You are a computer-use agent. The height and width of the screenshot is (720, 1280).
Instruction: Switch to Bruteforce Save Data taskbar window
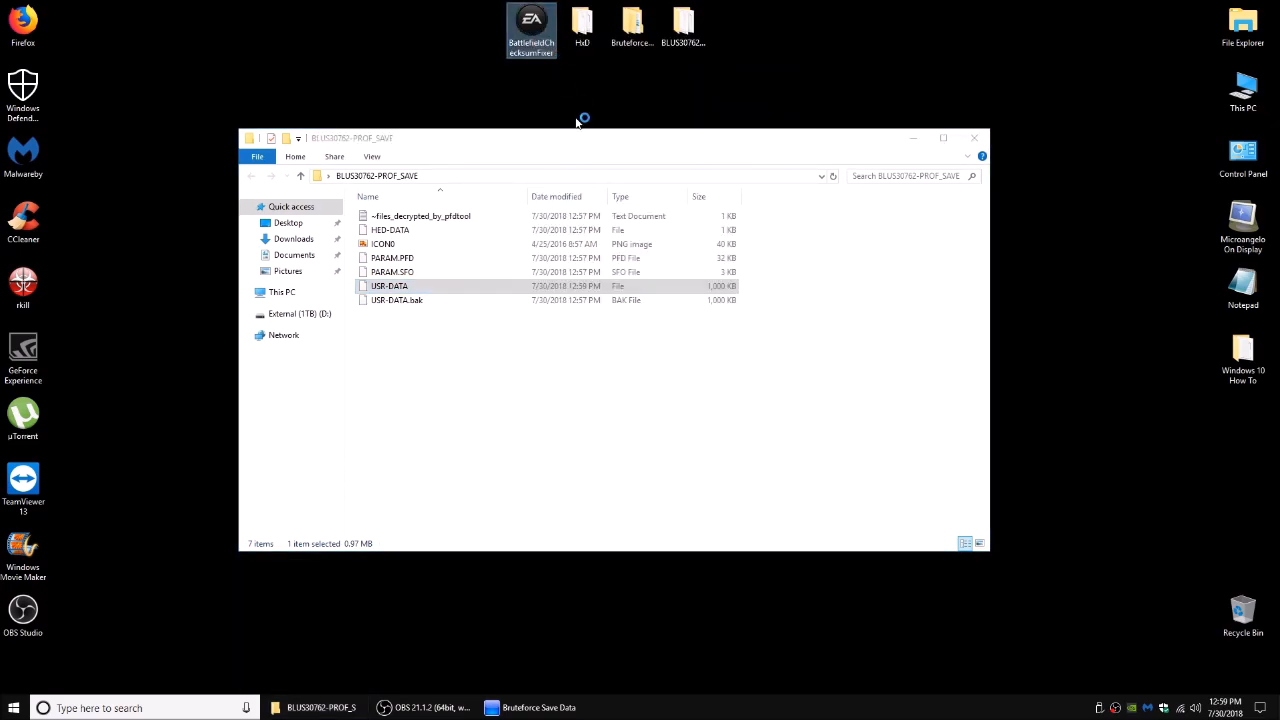coord(531,708)
